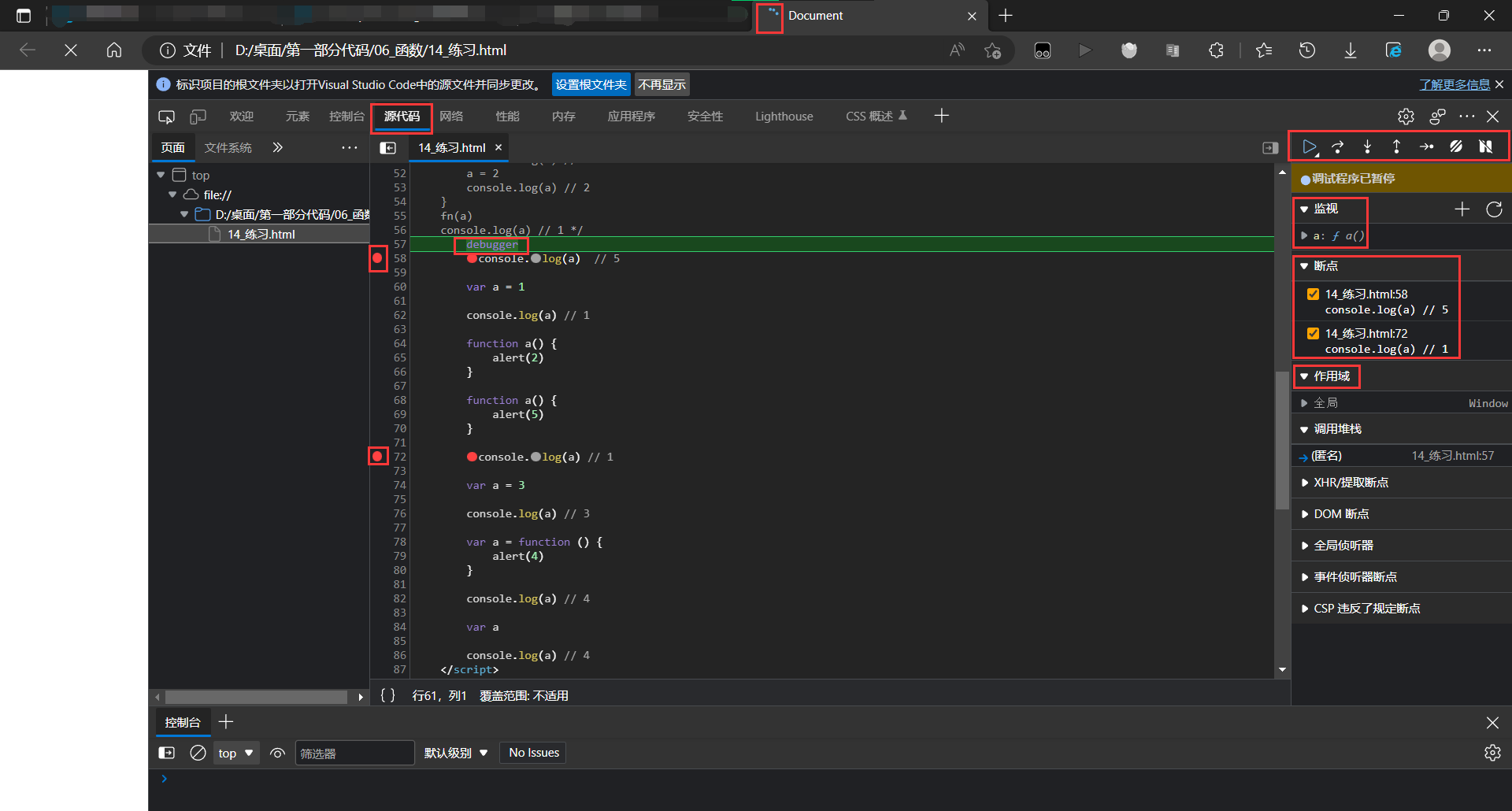Deactivate all breakpoints icon

[1456, 146]
